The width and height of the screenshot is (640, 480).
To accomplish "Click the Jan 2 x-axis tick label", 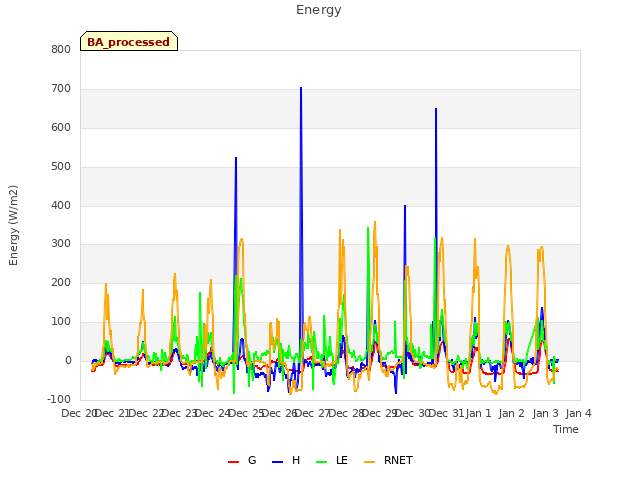I will 511,413.
